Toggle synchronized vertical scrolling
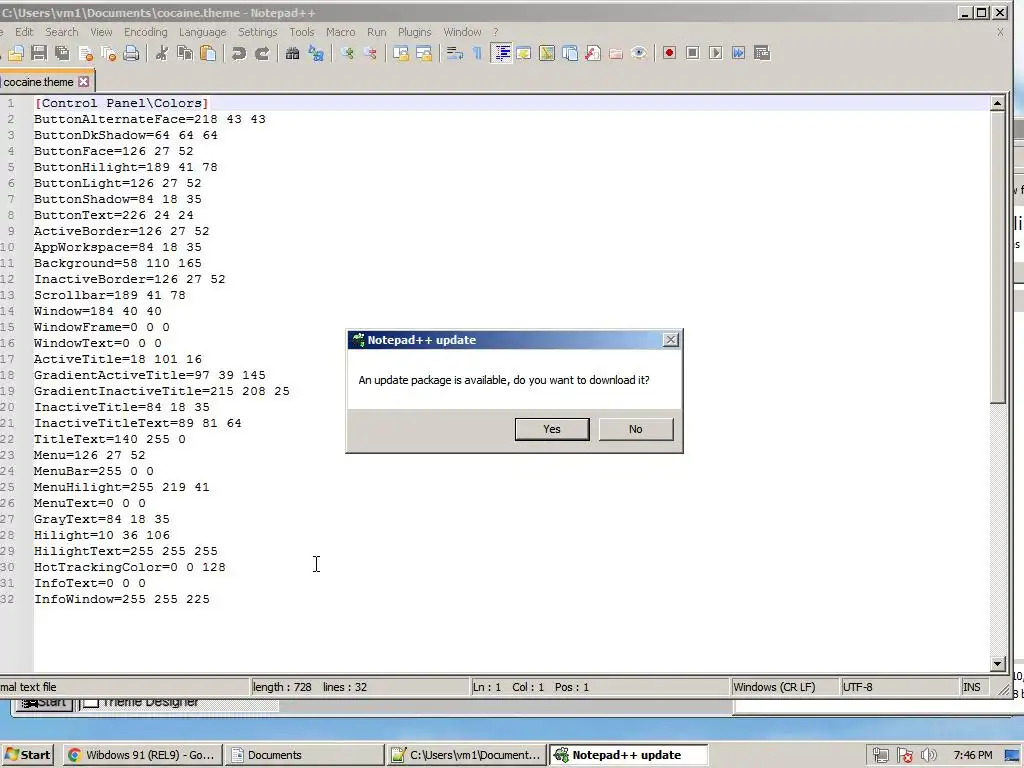Image resolution: width=1024 pixels, height=768 pixels. [400, 54]
